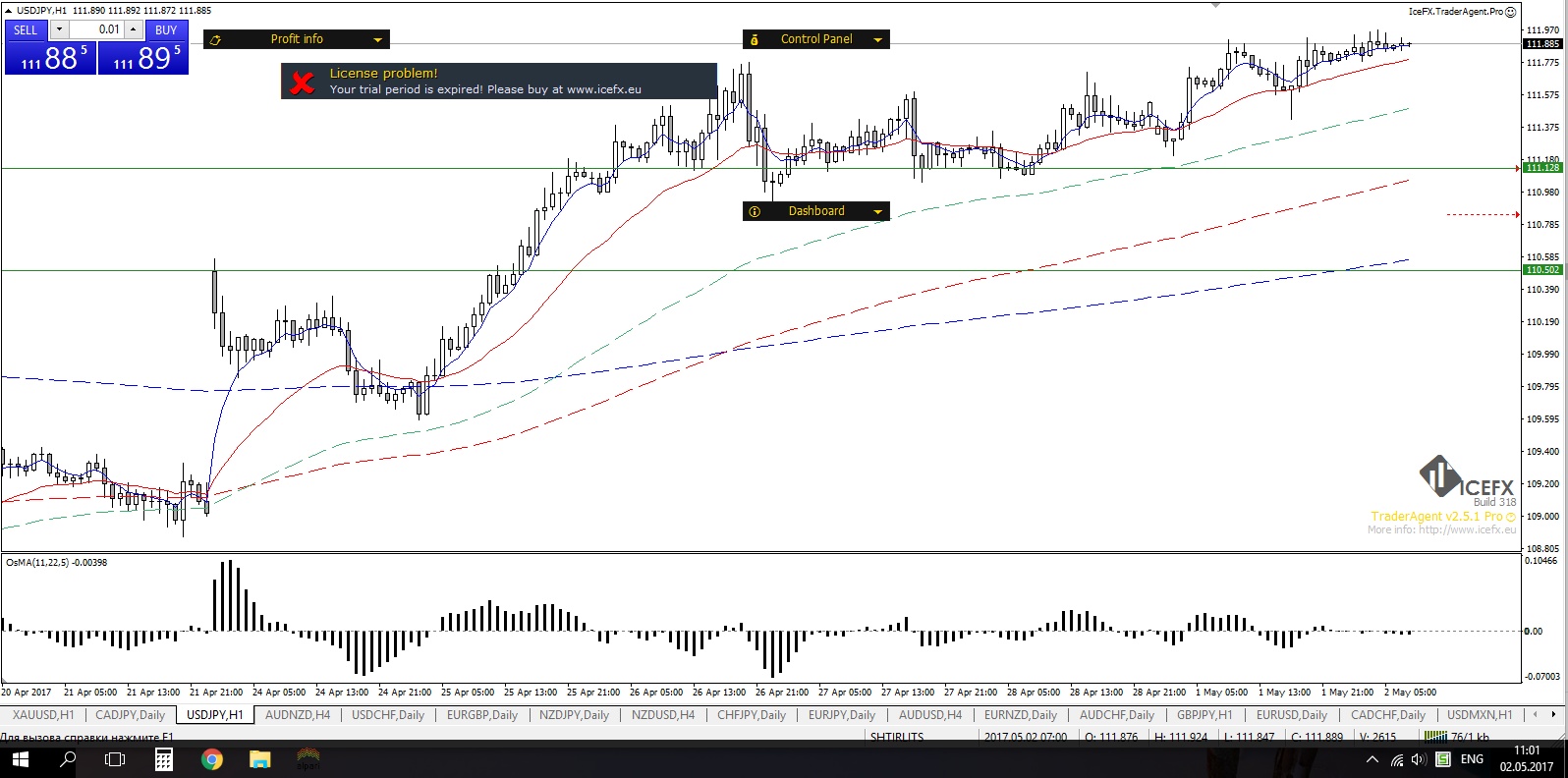Open Google Chrome from the taskbar
The width and height of the screenshot is (1568, 778).
pyautogui.click(x=212, y=759)
